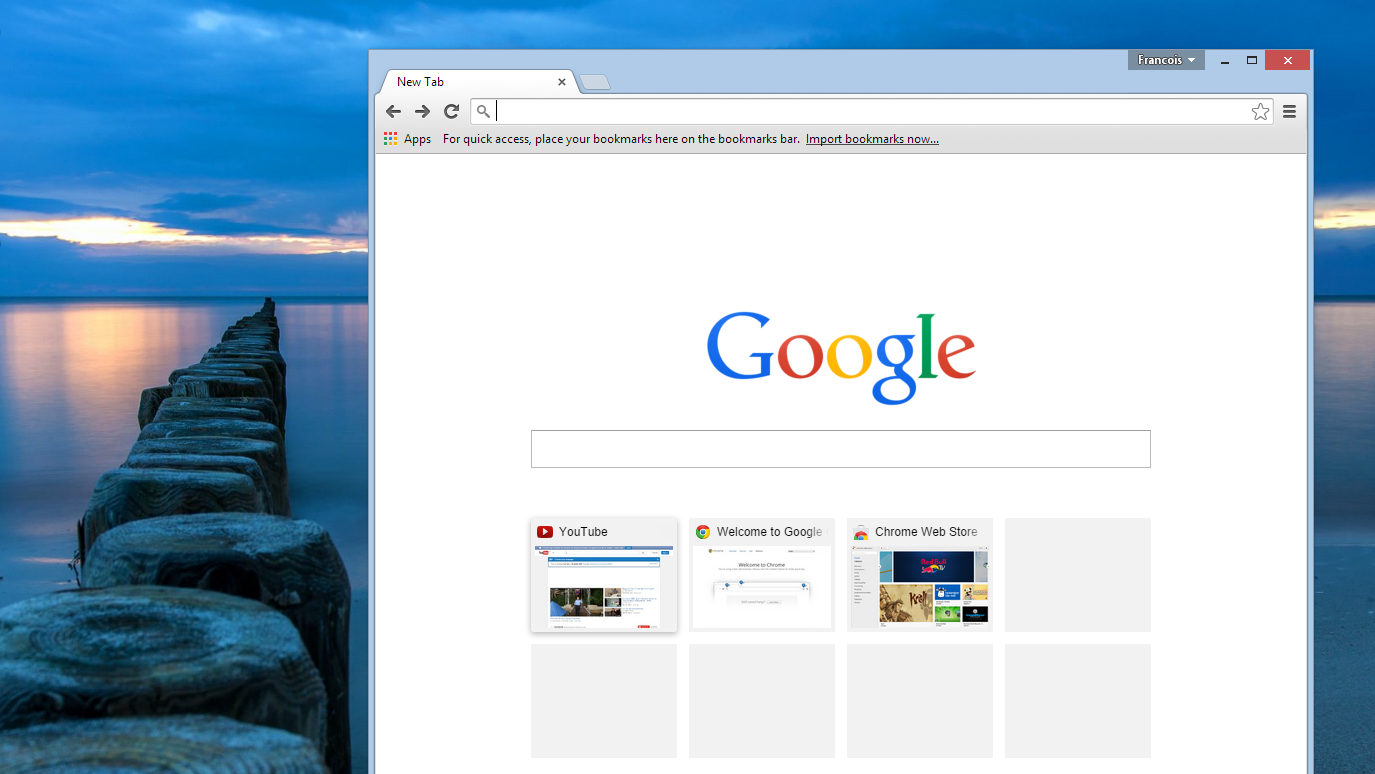Open the Chrome hamburger menu
The width and height of the screenshot is (1375, 774).
pyautogui.click(x=1289, y=112)
